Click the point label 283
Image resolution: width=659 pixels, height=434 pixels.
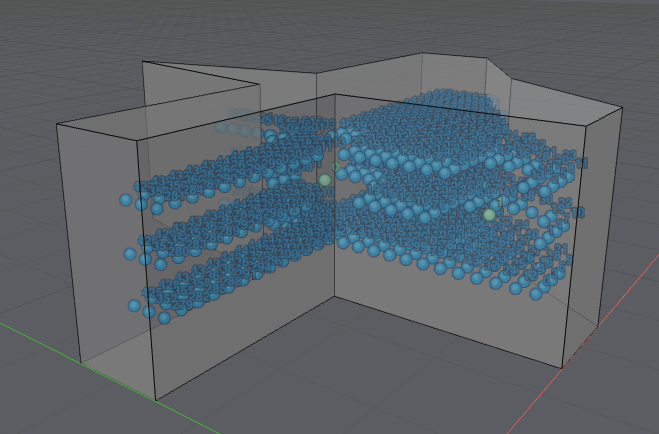coord(196,245)
